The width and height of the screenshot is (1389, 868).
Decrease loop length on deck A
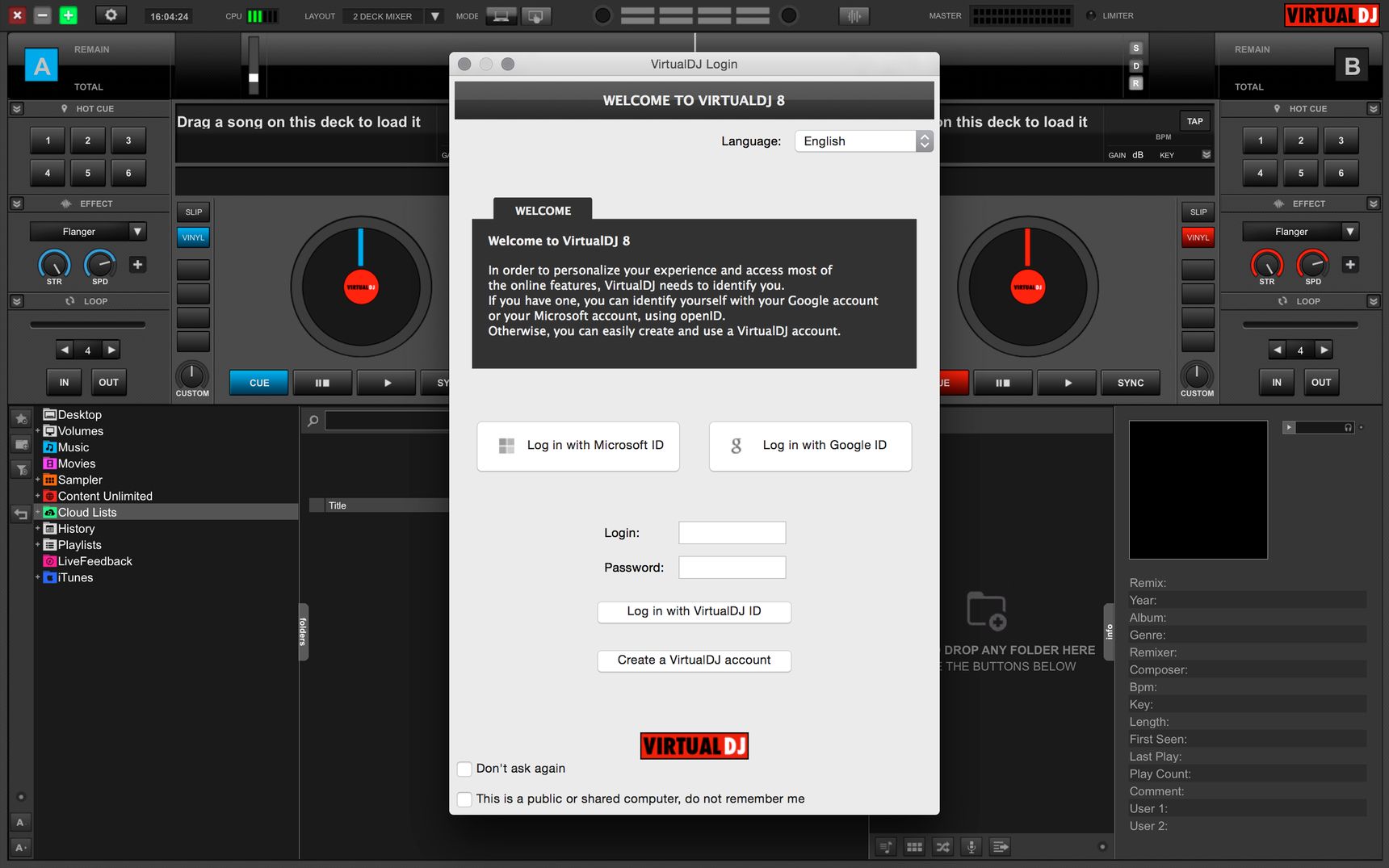tap(65, 350)
